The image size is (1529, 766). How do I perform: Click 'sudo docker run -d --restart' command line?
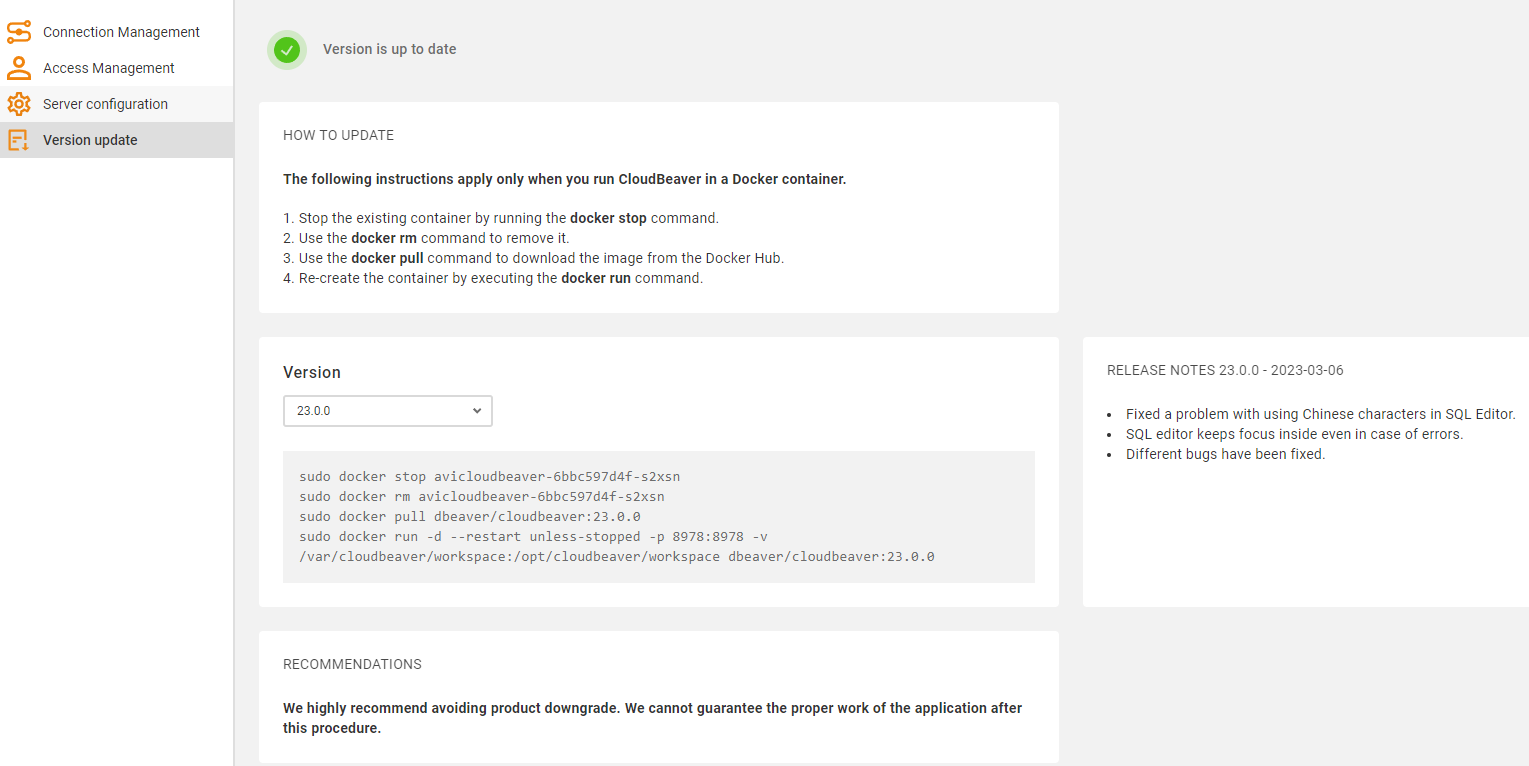click(x=533, y=536)
